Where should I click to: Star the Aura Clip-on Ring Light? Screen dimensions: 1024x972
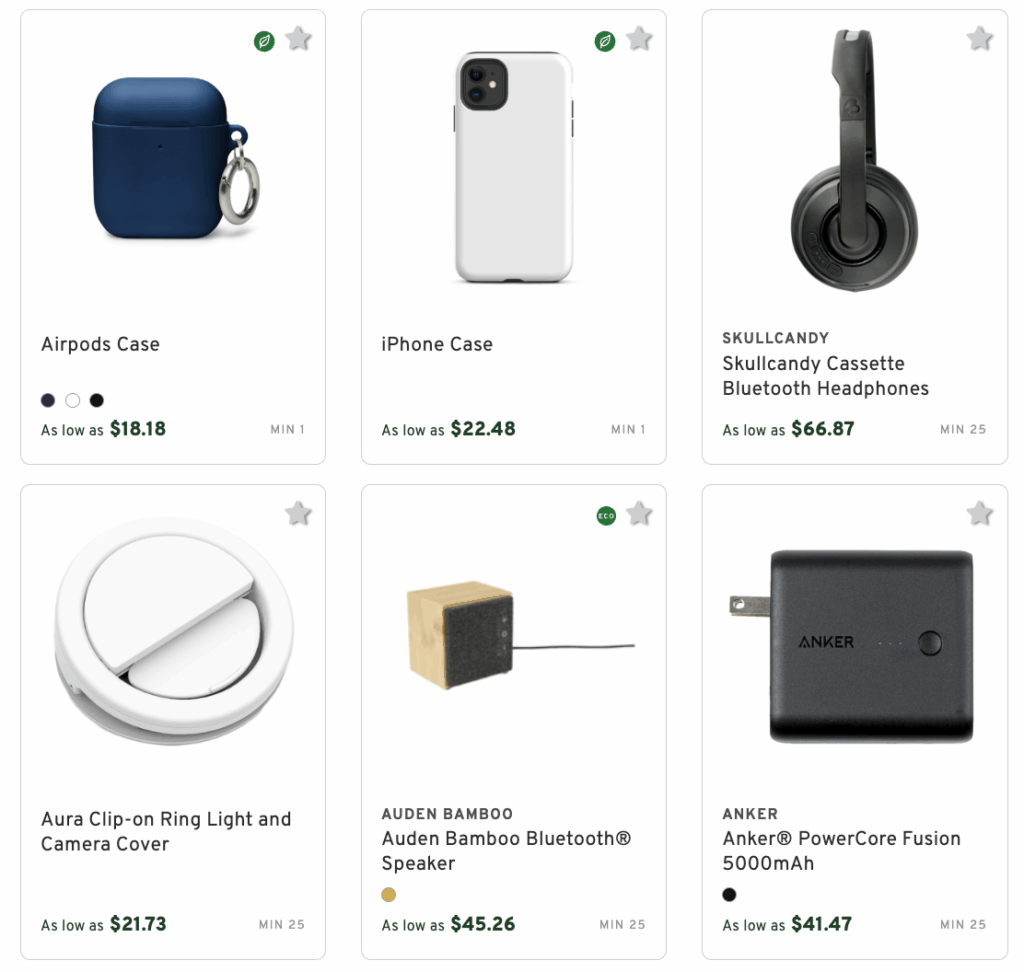(298, 512)
